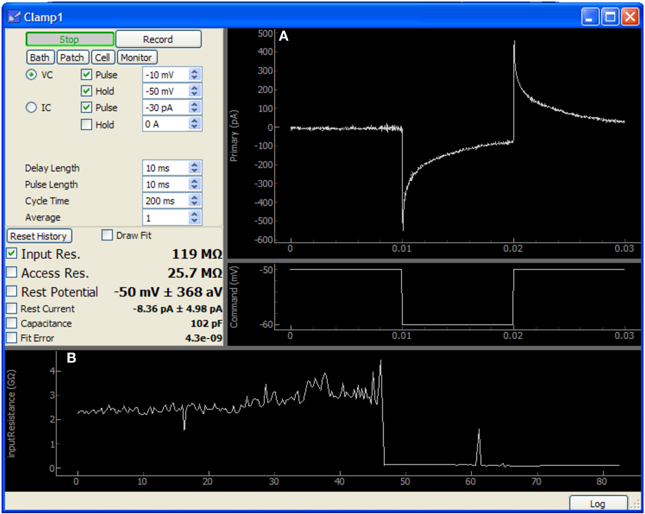This screenshot has width=645, height=514.
Task: Click the Command (mV) axis label
Action: pyautogui.click(x=234, y=297)
